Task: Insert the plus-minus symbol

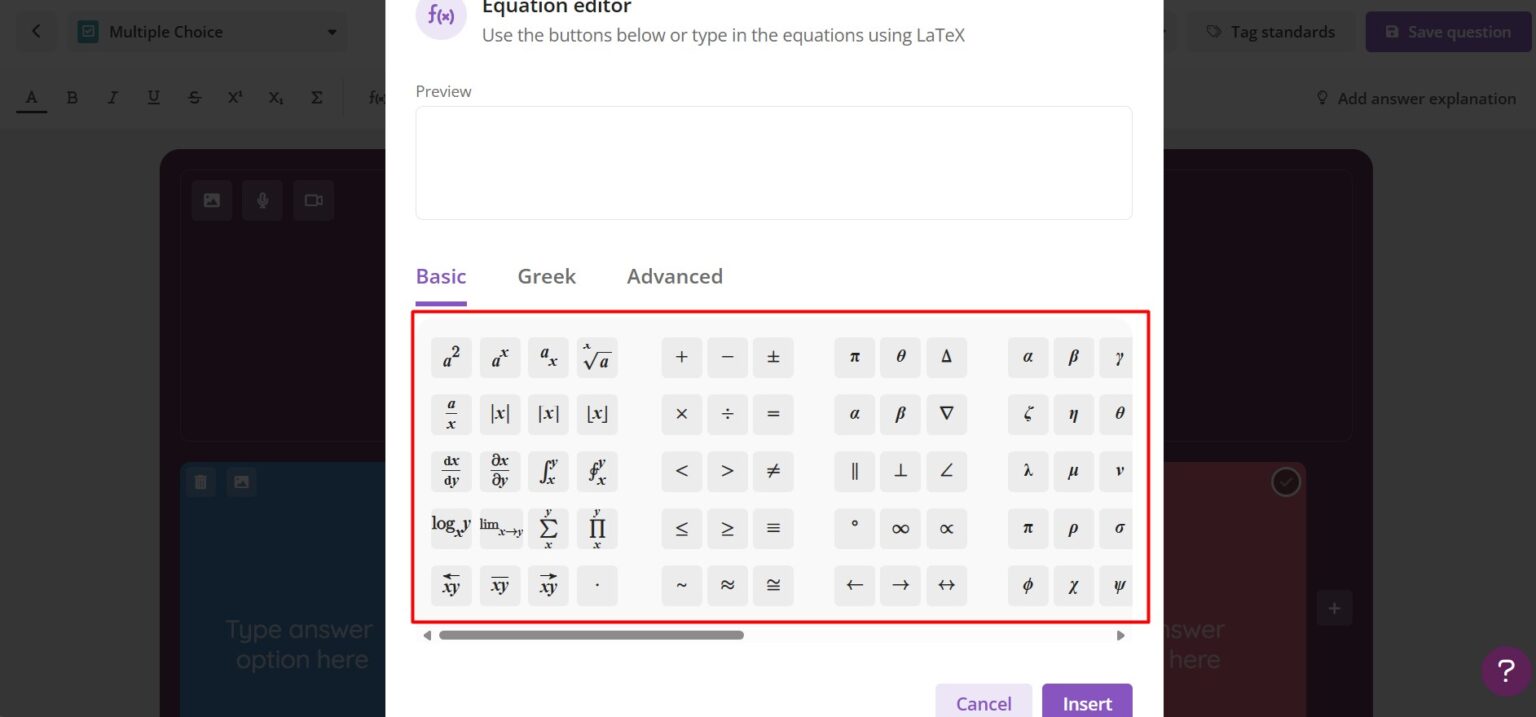Action: (x=773, y=358)
